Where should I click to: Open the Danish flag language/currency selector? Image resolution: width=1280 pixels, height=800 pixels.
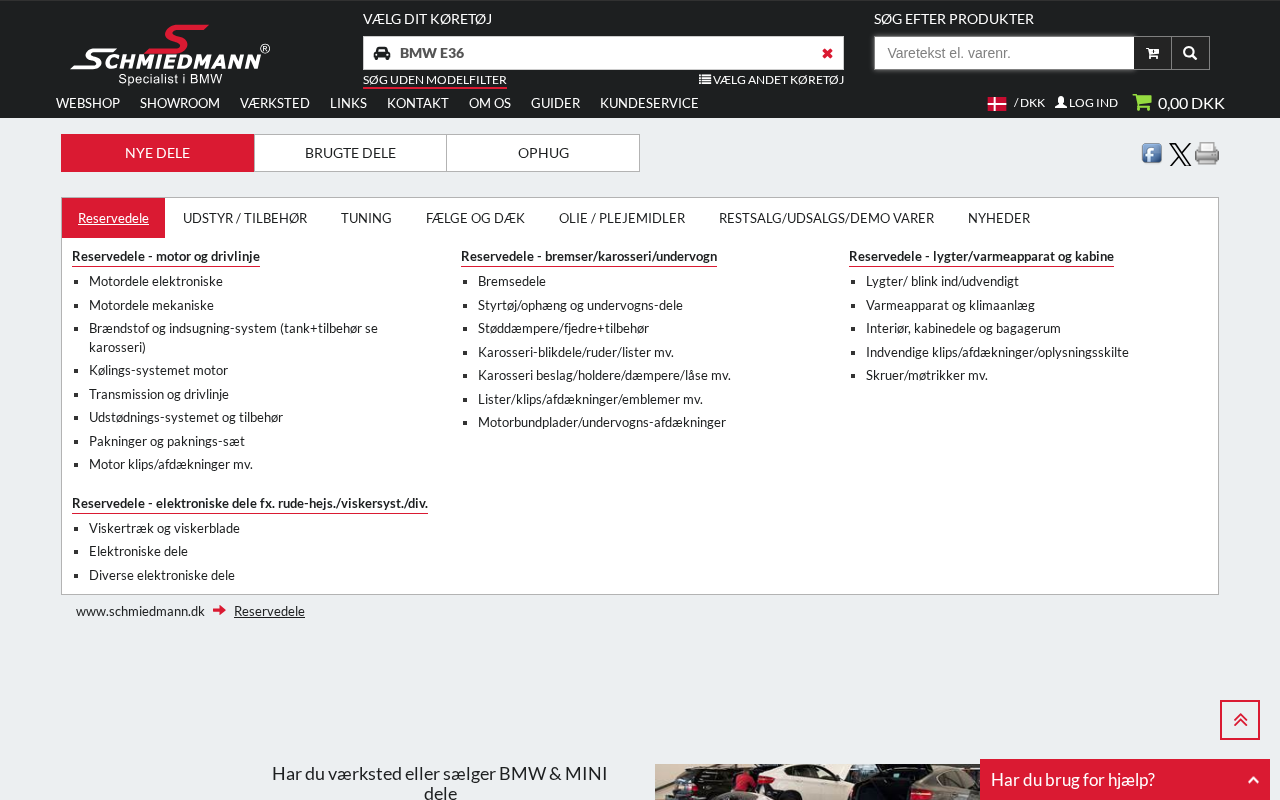[x=1015, y=103]
